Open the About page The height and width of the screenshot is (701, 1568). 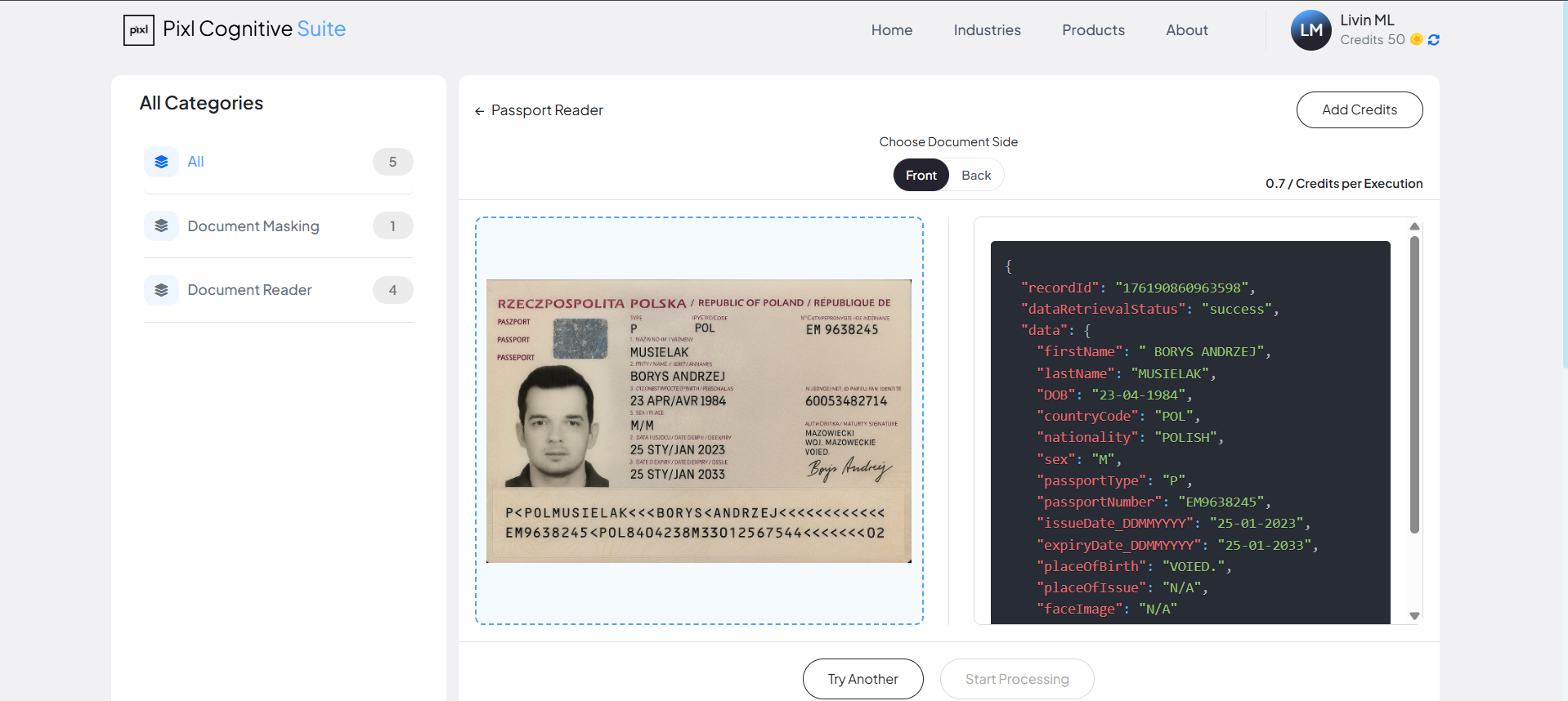click(1186, 30)
